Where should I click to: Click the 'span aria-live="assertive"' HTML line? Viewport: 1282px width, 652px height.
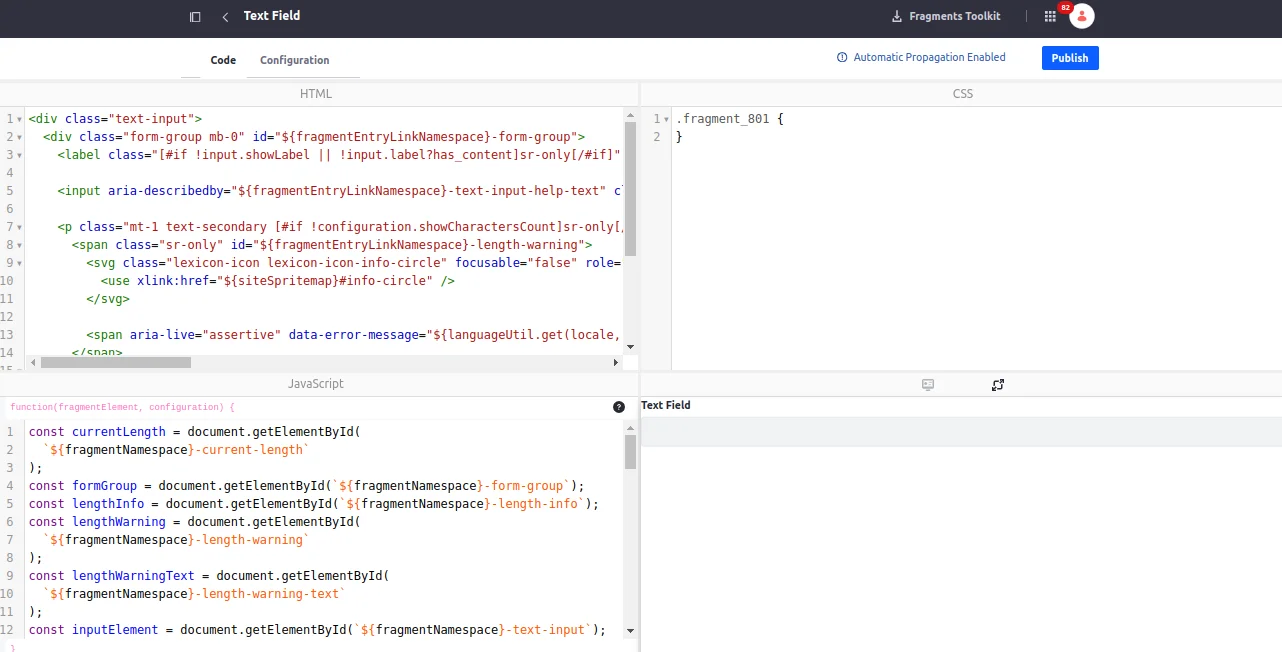coord(354,335)
